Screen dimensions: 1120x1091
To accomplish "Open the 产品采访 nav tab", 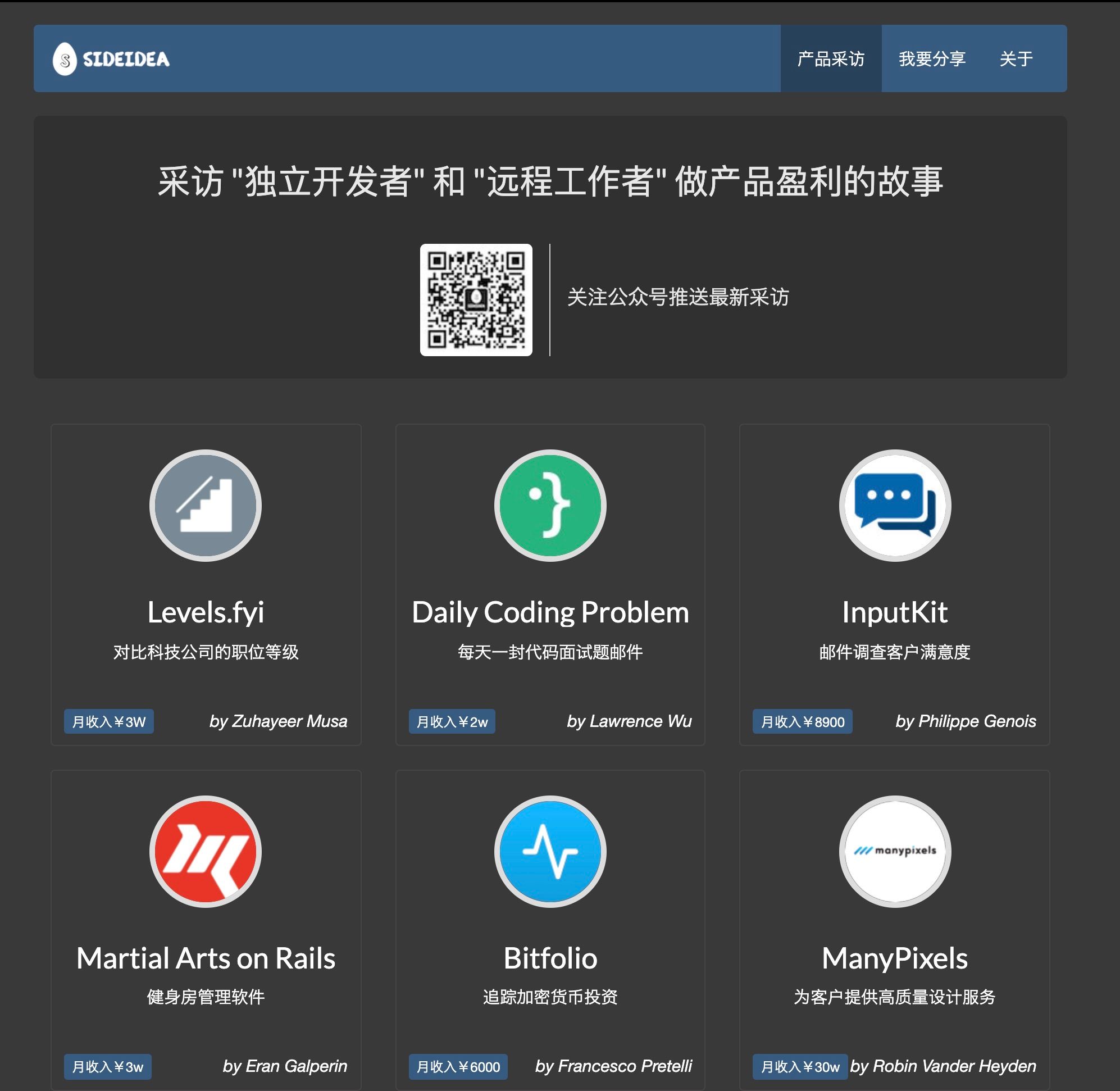I will (830, 58).
